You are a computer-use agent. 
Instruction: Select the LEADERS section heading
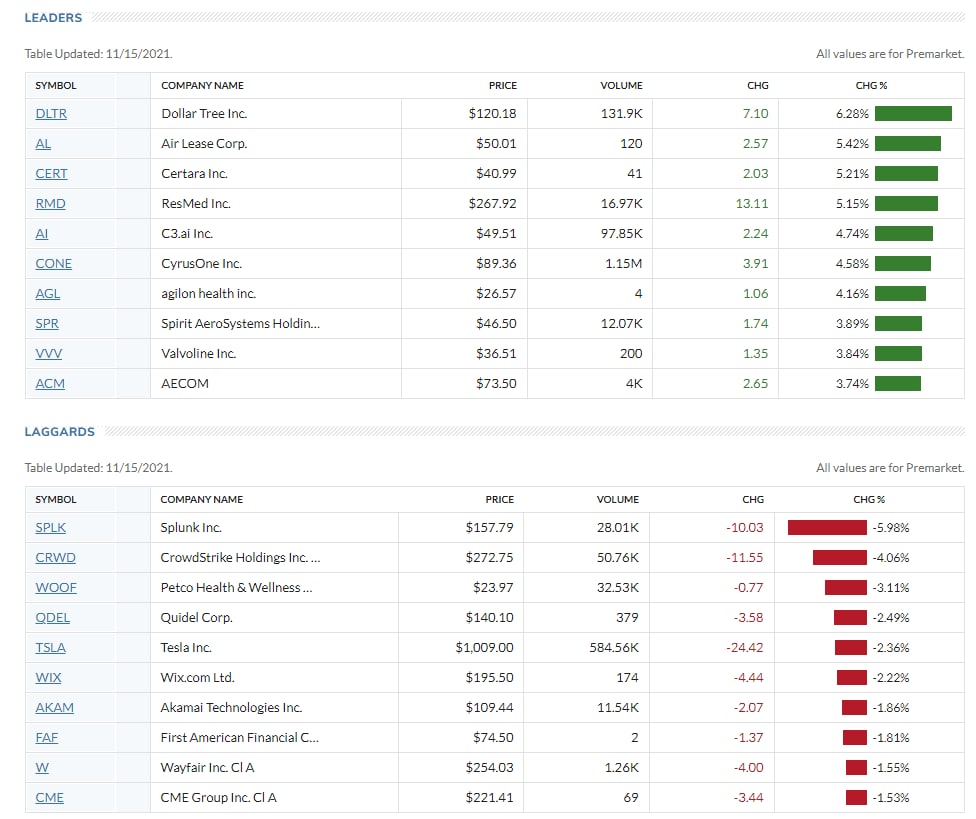click(x=54, y=18)
